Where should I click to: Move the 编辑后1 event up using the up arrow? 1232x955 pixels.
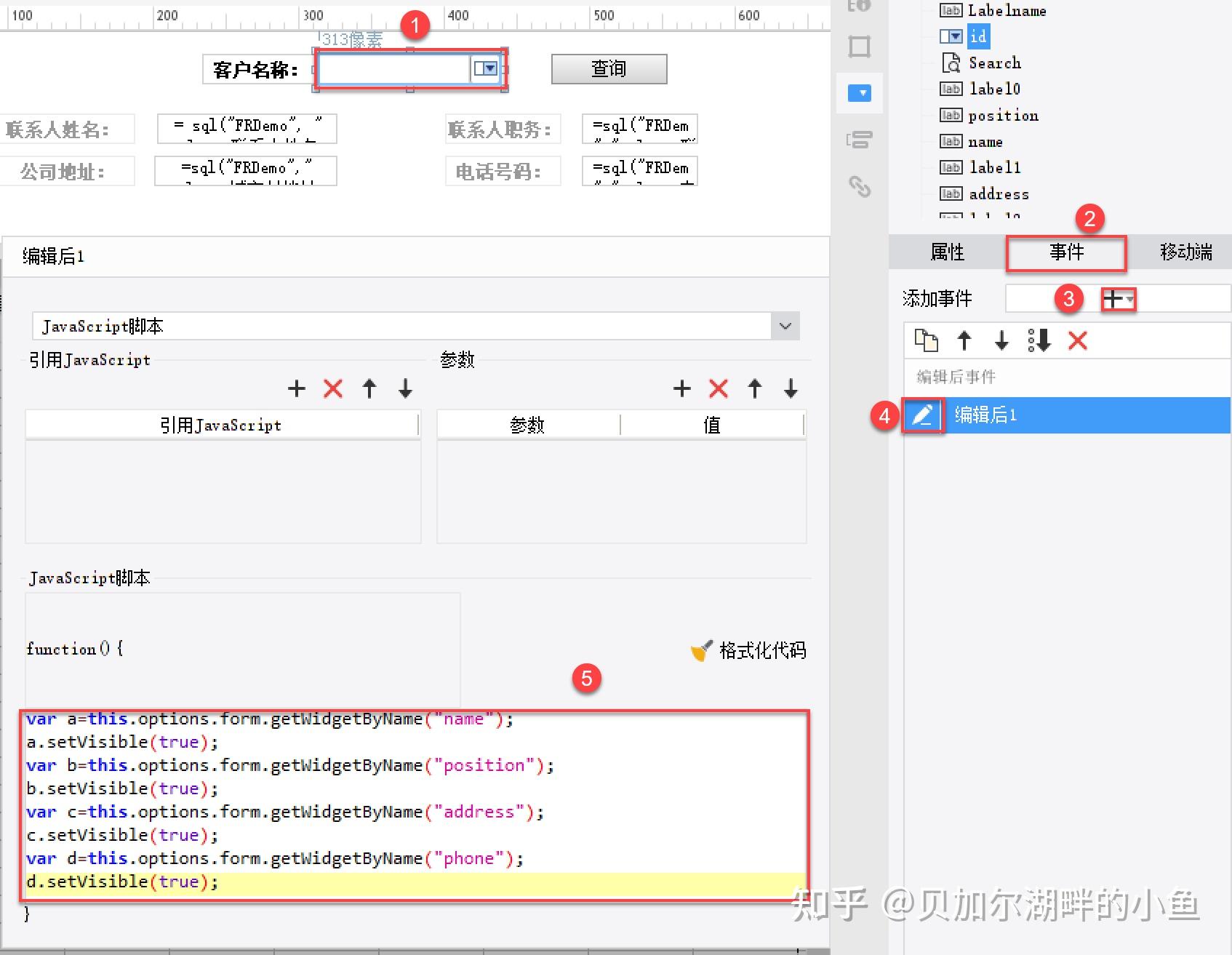965,340
